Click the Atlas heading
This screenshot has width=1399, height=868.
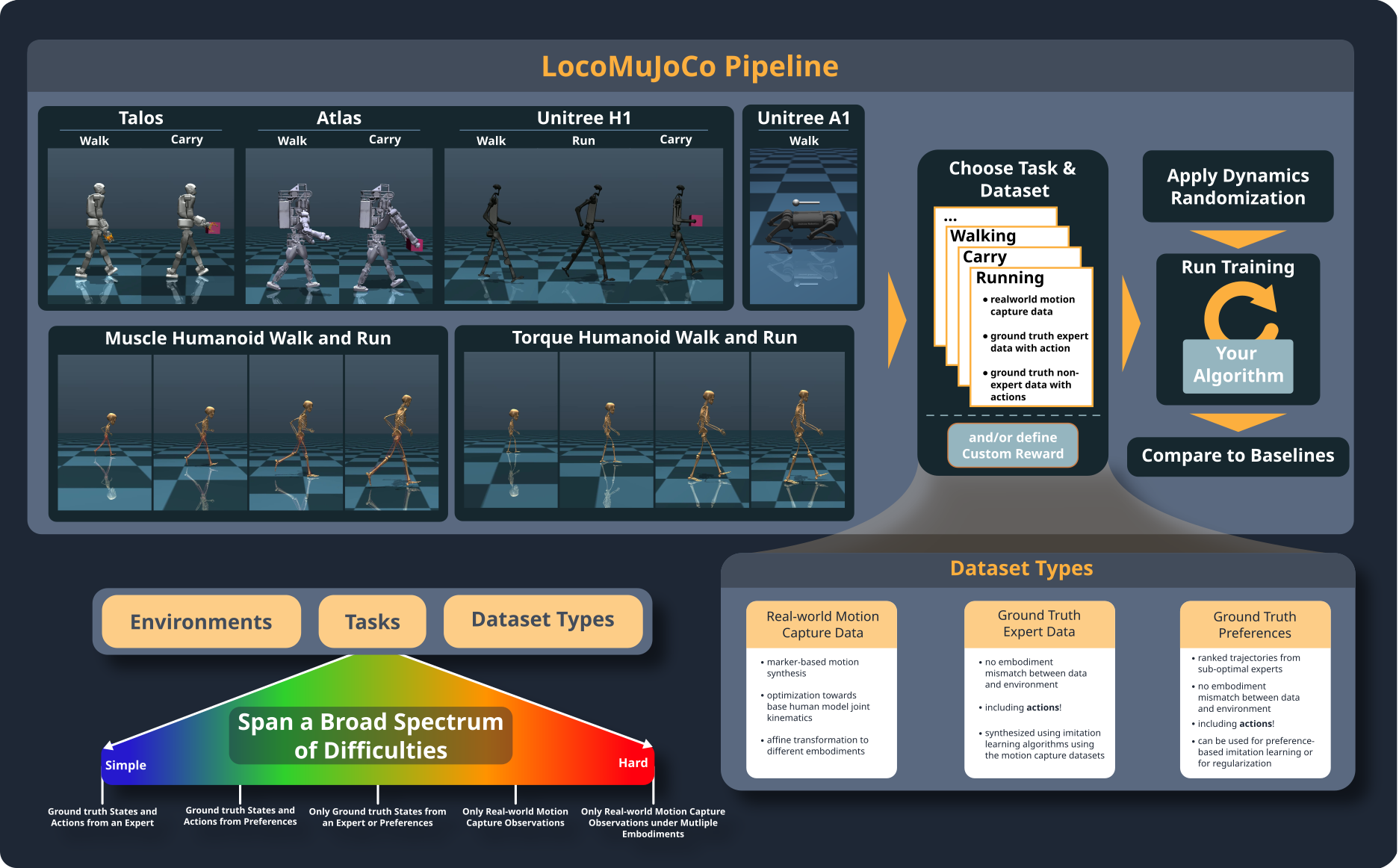tap(338, 118)
